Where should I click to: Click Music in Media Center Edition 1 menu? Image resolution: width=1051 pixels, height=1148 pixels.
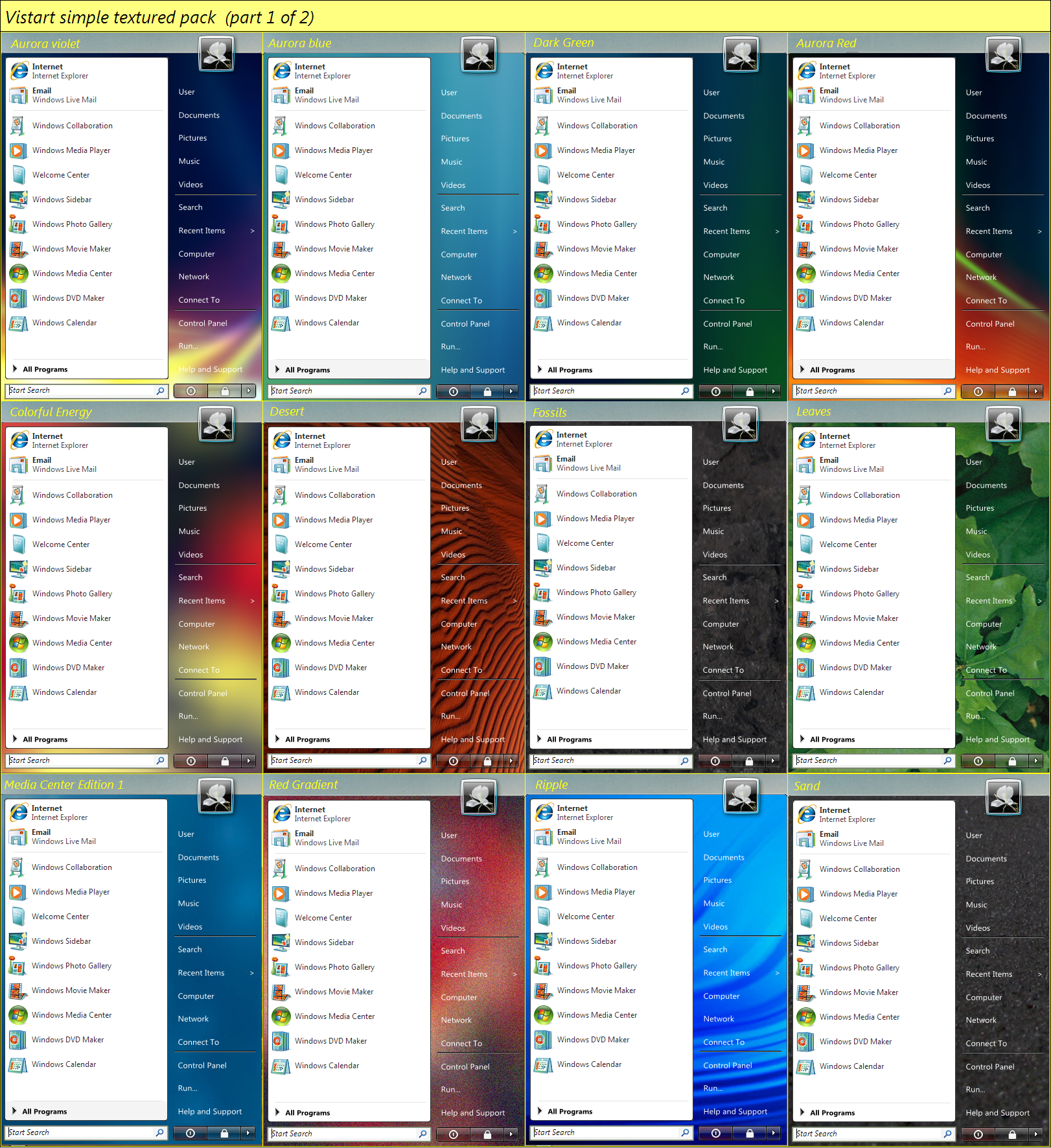point(189,904)
